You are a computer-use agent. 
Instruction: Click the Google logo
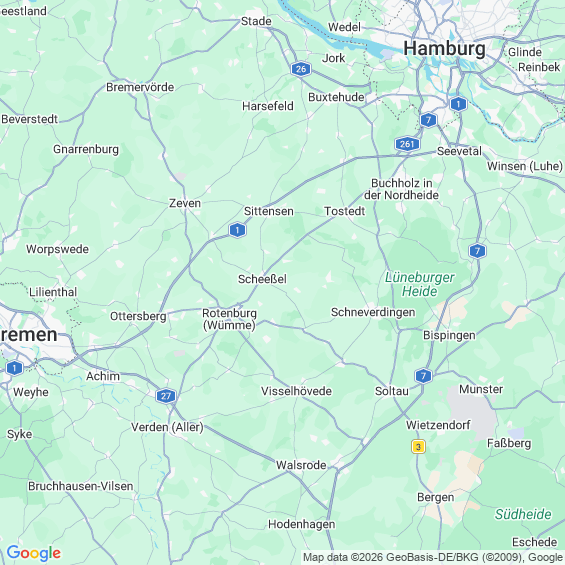34,553
